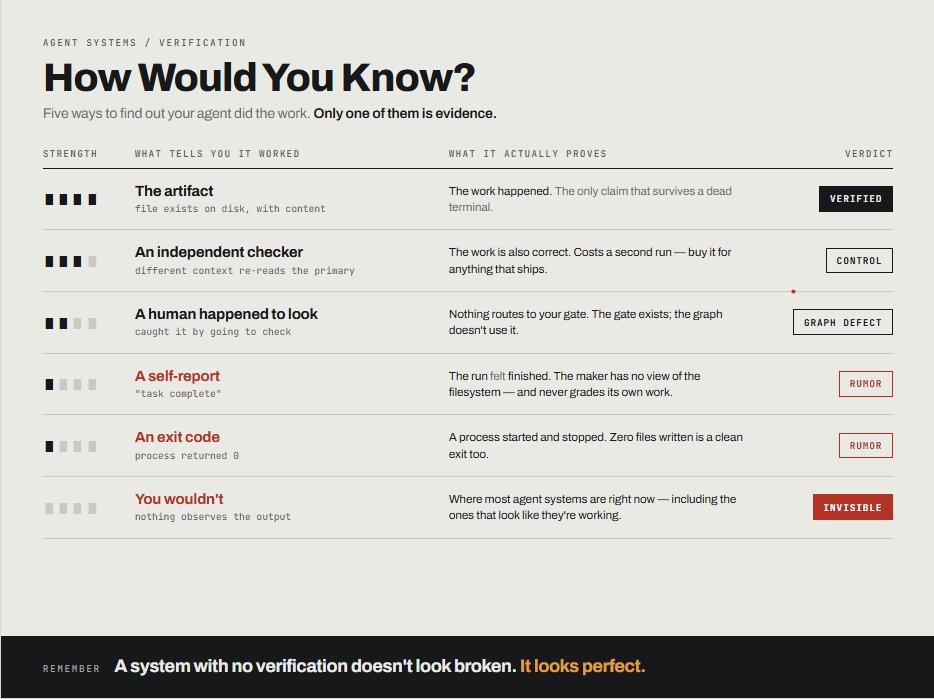Click the GRAPH DEFECT verdict badge
The height and width of the screenshot is (699, 934).
pyautogui.click(x=842, y=322)
